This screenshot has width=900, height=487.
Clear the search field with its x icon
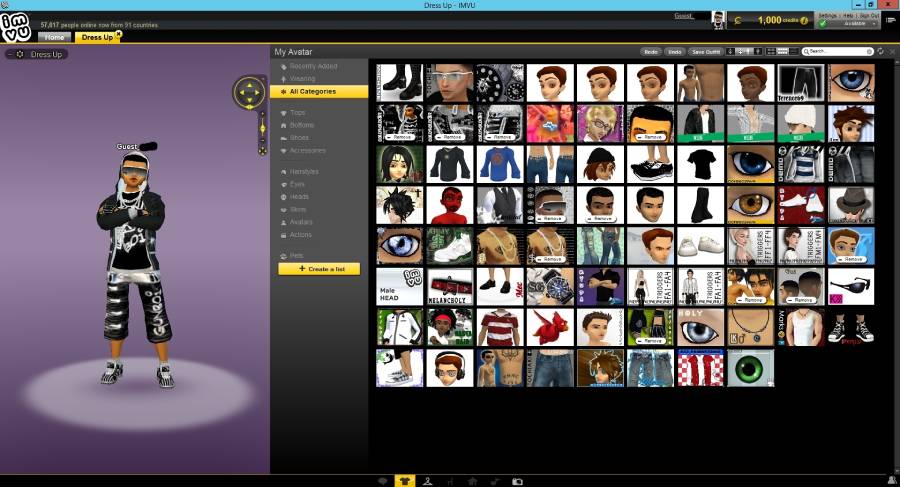point(869,52)
